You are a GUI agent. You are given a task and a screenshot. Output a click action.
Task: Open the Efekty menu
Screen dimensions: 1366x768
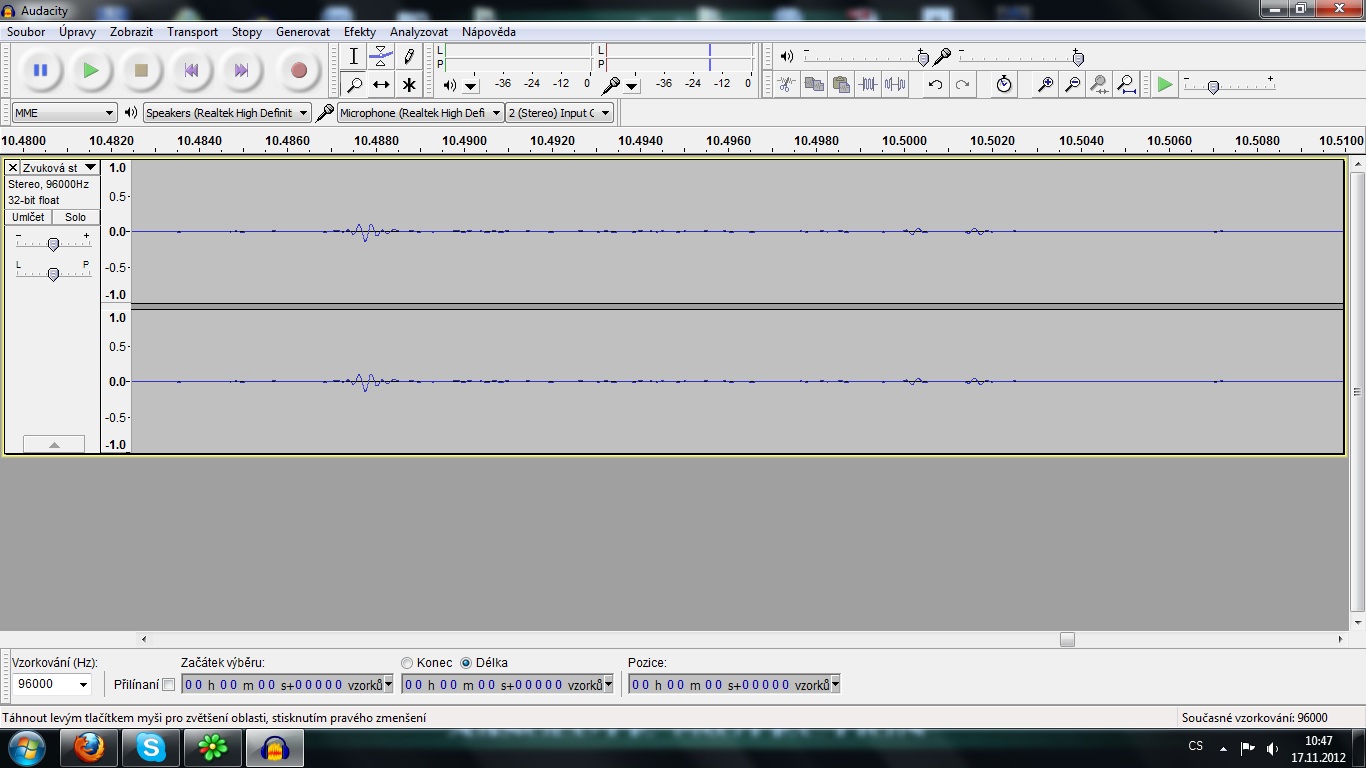(x=359, y=32)
